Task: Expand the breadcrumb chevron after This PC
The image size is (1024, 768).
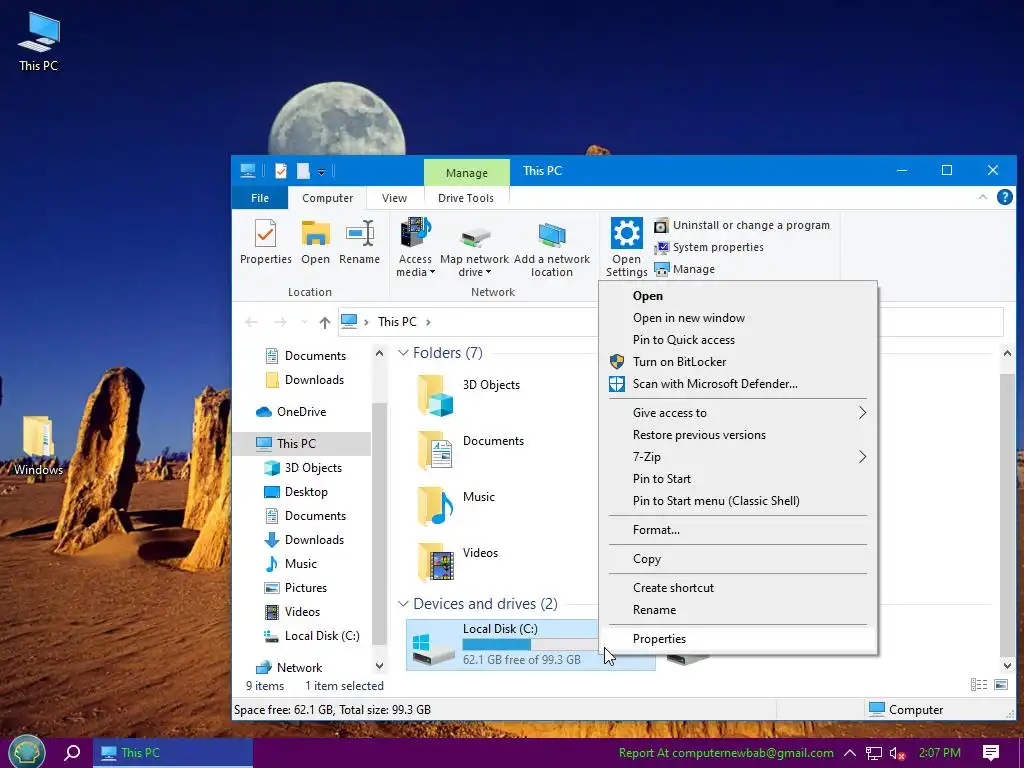Action: point(428,322)
